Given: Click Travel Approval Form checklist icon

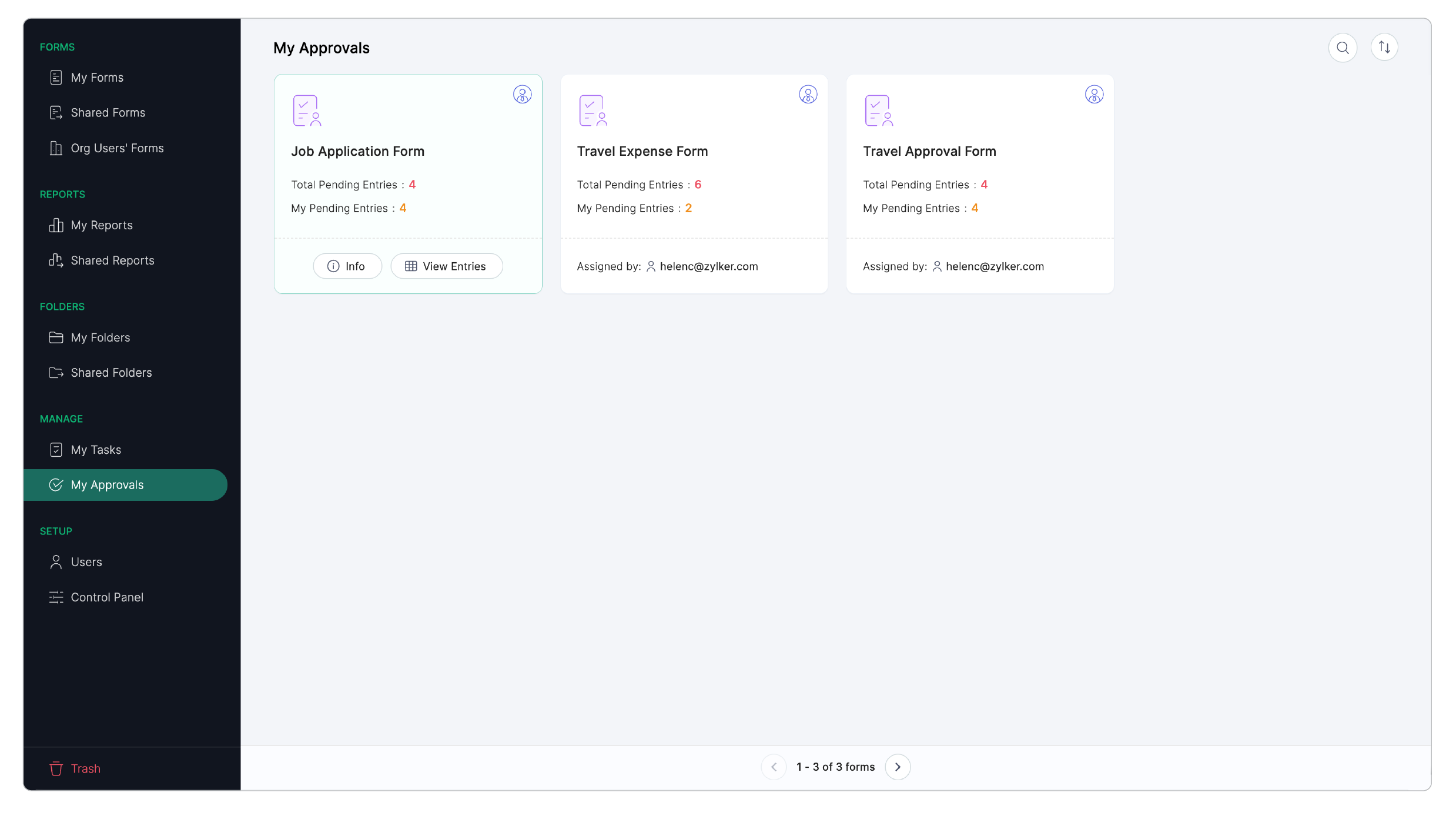Looking at the screenshot, I should 878,111.
